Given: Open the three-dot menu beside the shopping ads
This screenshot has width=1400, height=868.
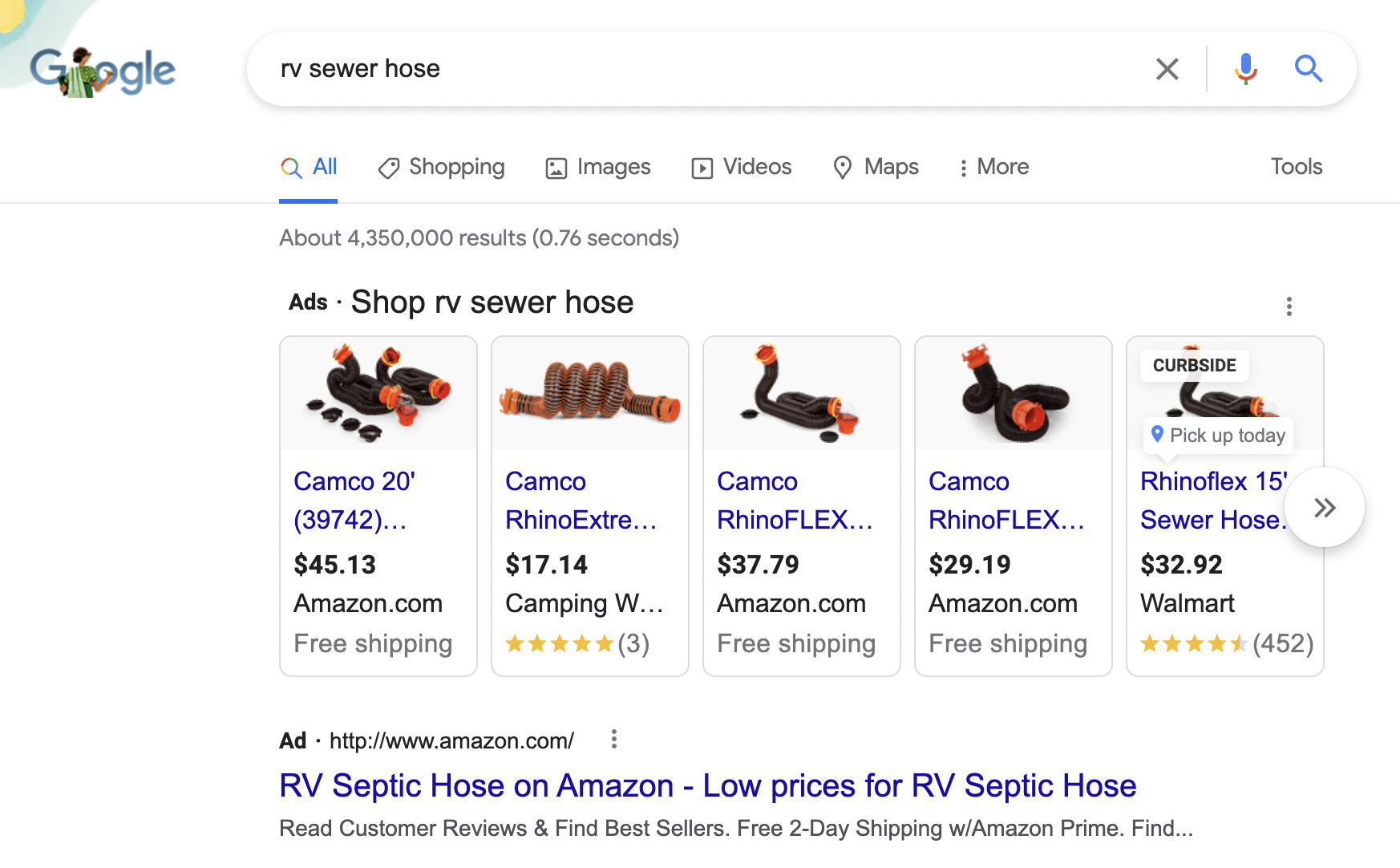Looking at the screenshot, I should (x=1289, y=306).
